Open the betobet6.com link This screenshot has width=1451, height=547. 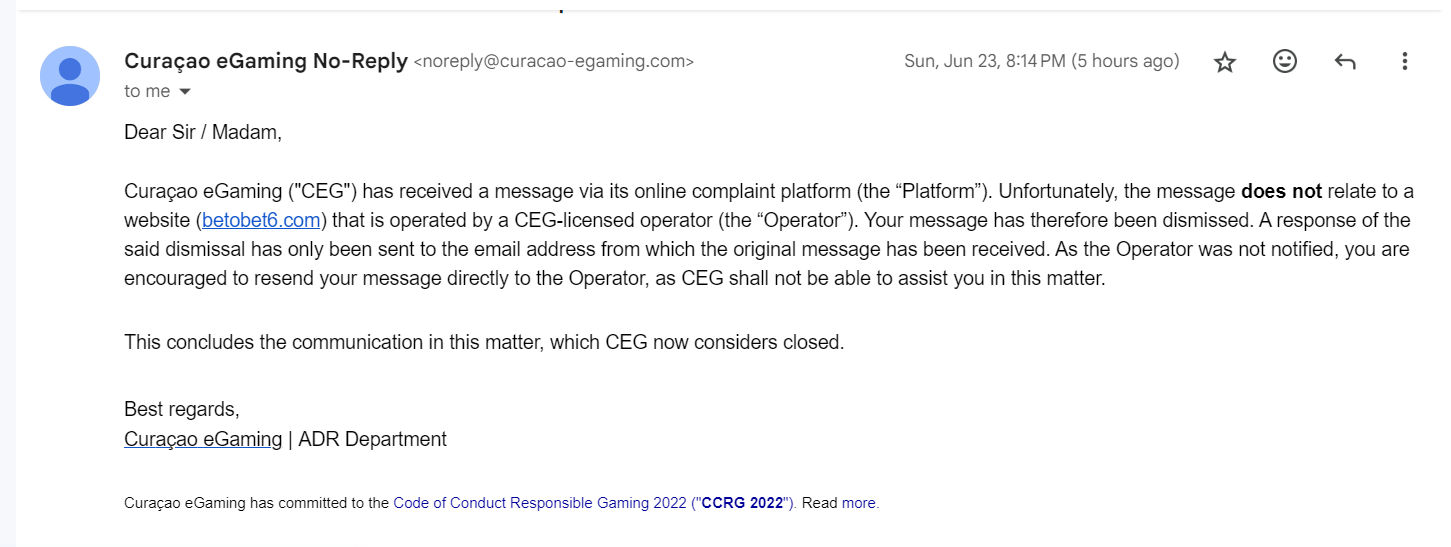click(x=262, y=220)
